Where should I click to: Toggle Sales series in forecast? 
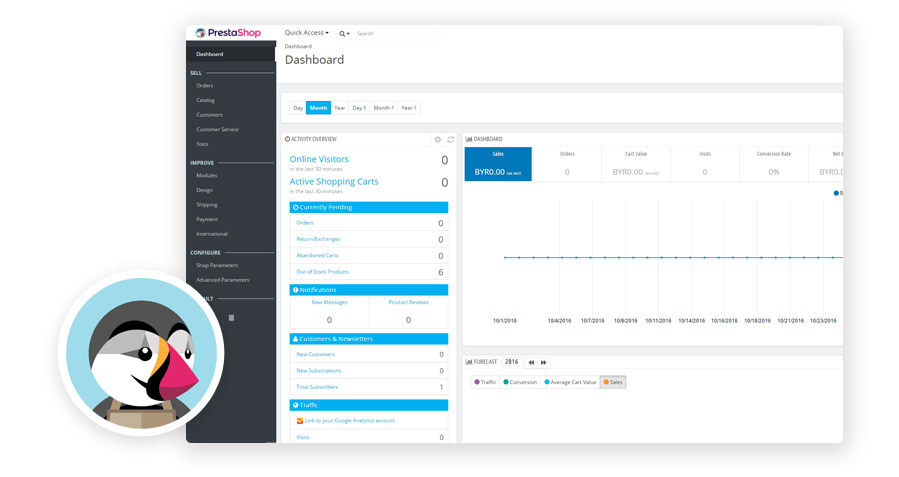coord(613,382)
